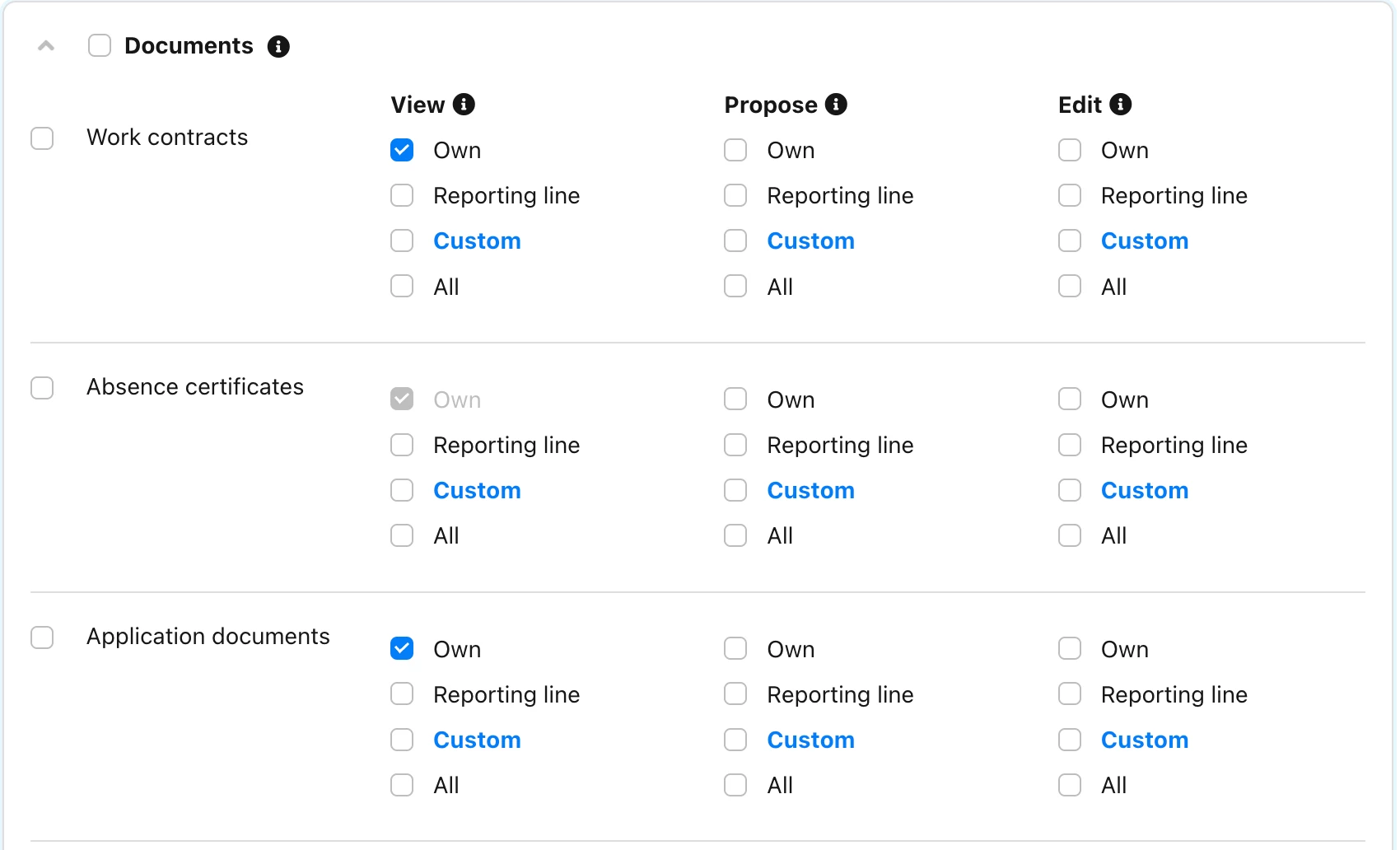
Task: Check Edit All for Work contracts
Action: (x=1070, y=286)
